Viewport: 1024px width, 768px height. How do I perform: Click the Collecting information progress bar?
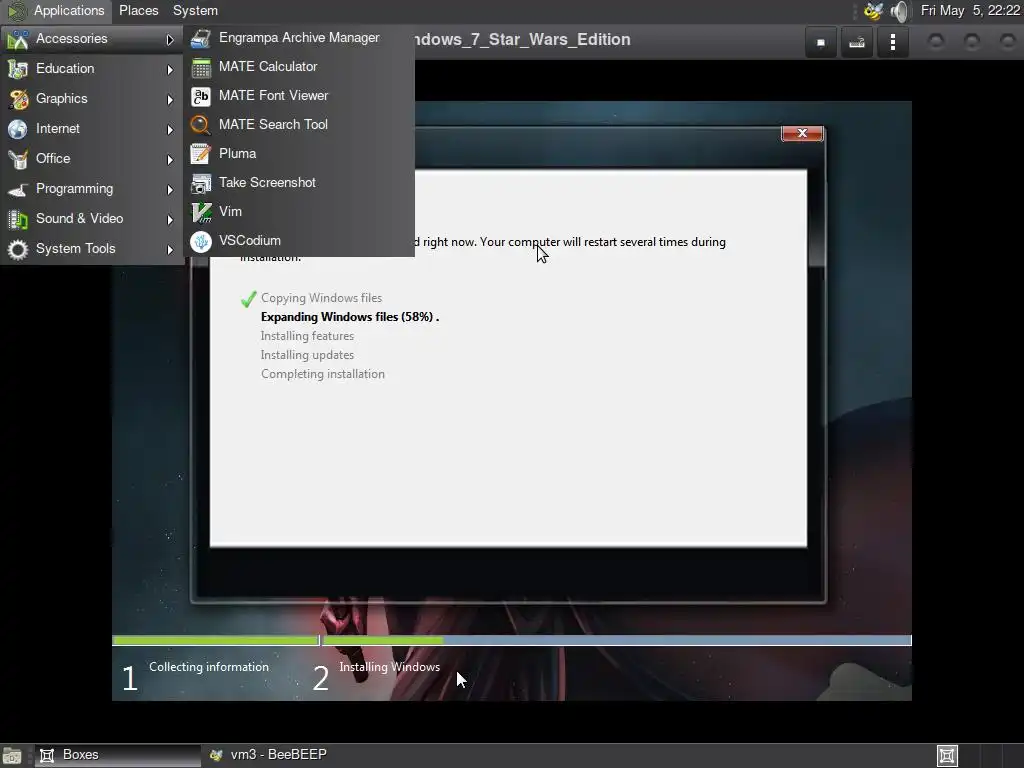216,641
